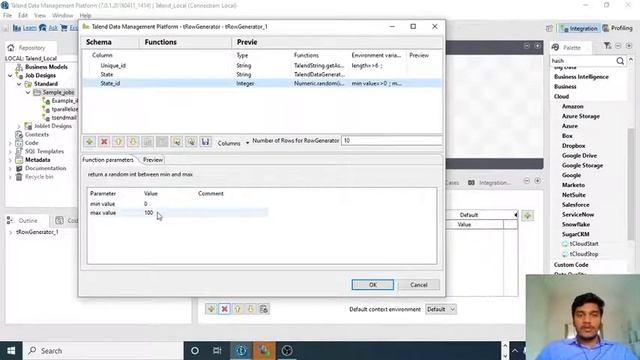This screenshot has height=360, width=640.
Task: Select Business Models in the Repository tree
Action: pyautogui.click(x=46, y=67)
